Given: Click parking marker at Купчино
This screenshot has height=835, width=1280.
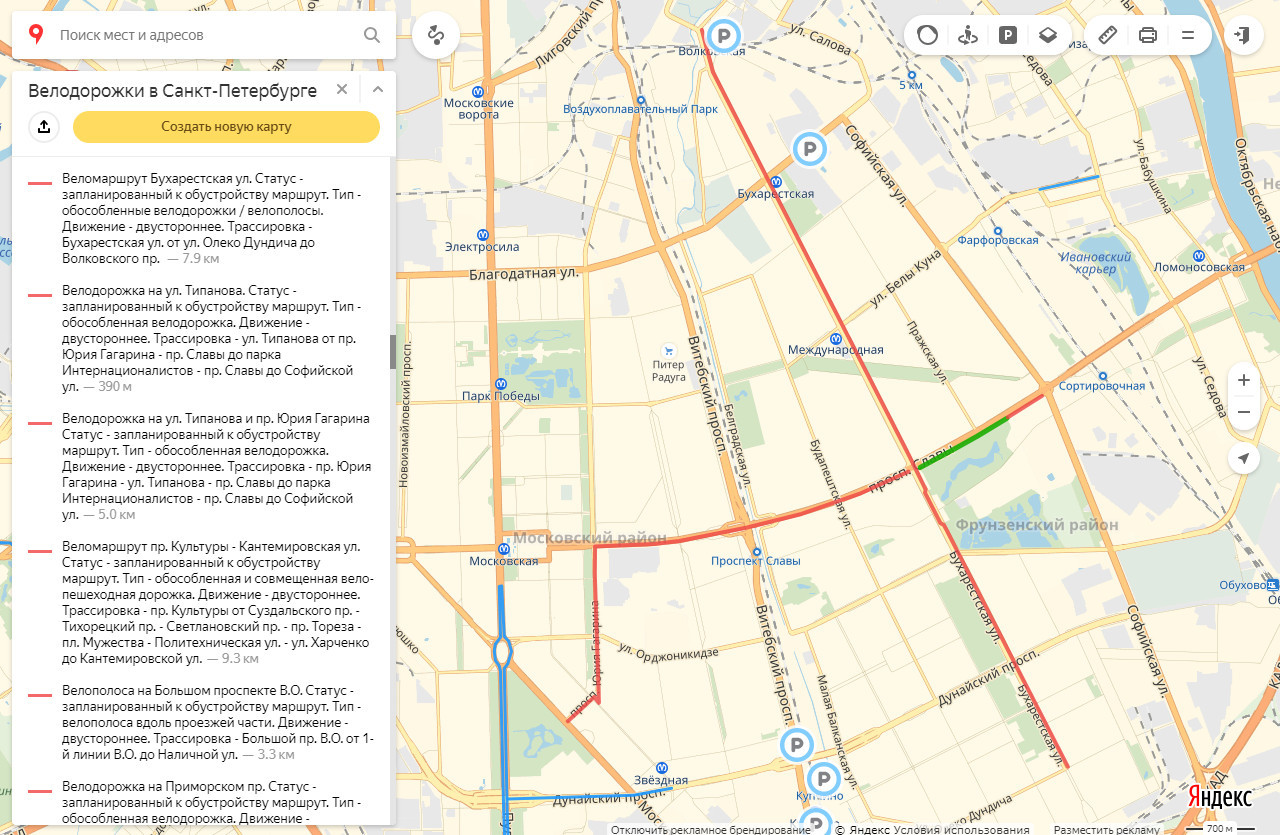Looking at the screenshot, I should (x=824, y=780).
